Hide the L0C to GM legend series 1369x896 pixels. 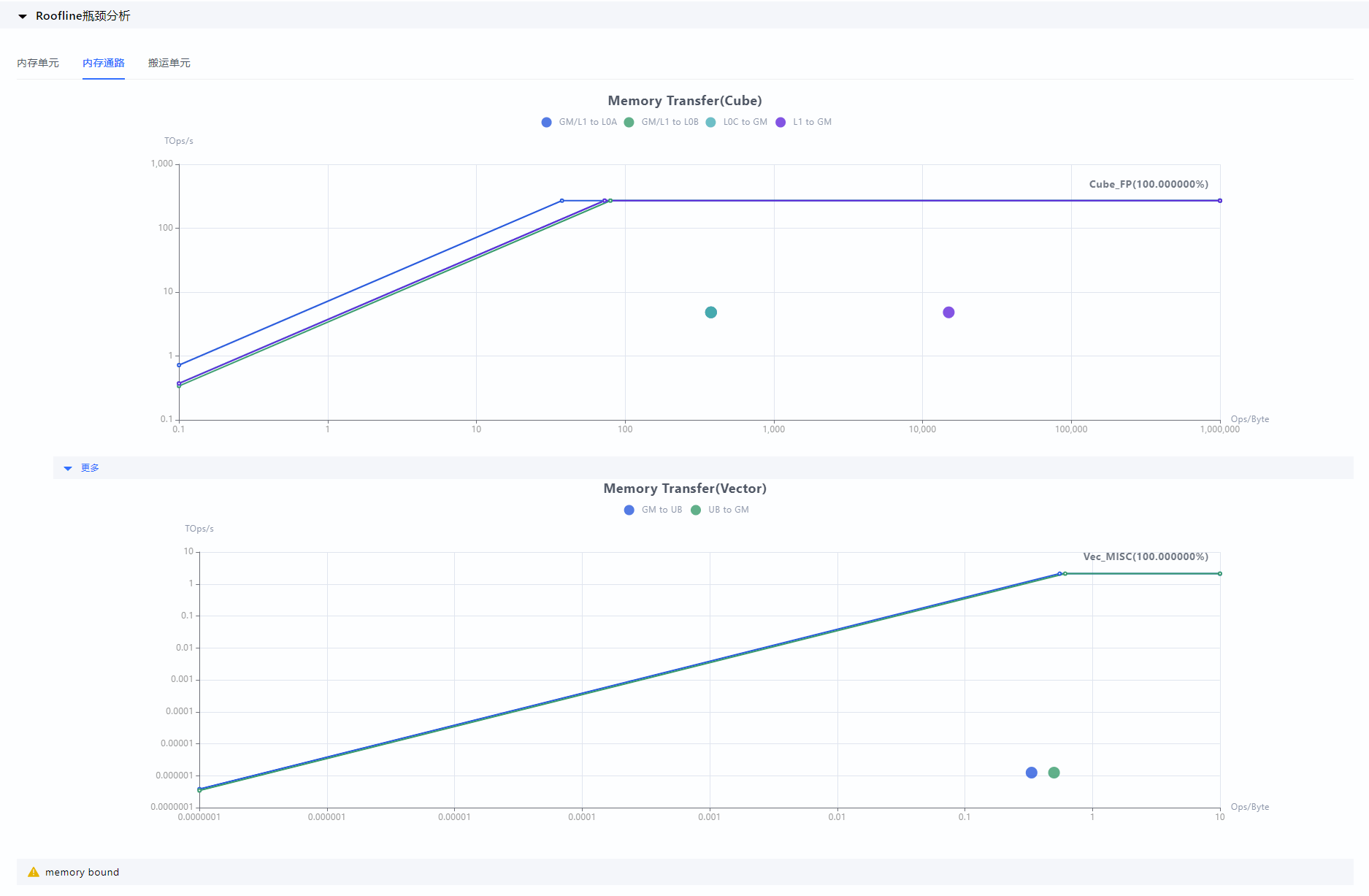point(737,122)
